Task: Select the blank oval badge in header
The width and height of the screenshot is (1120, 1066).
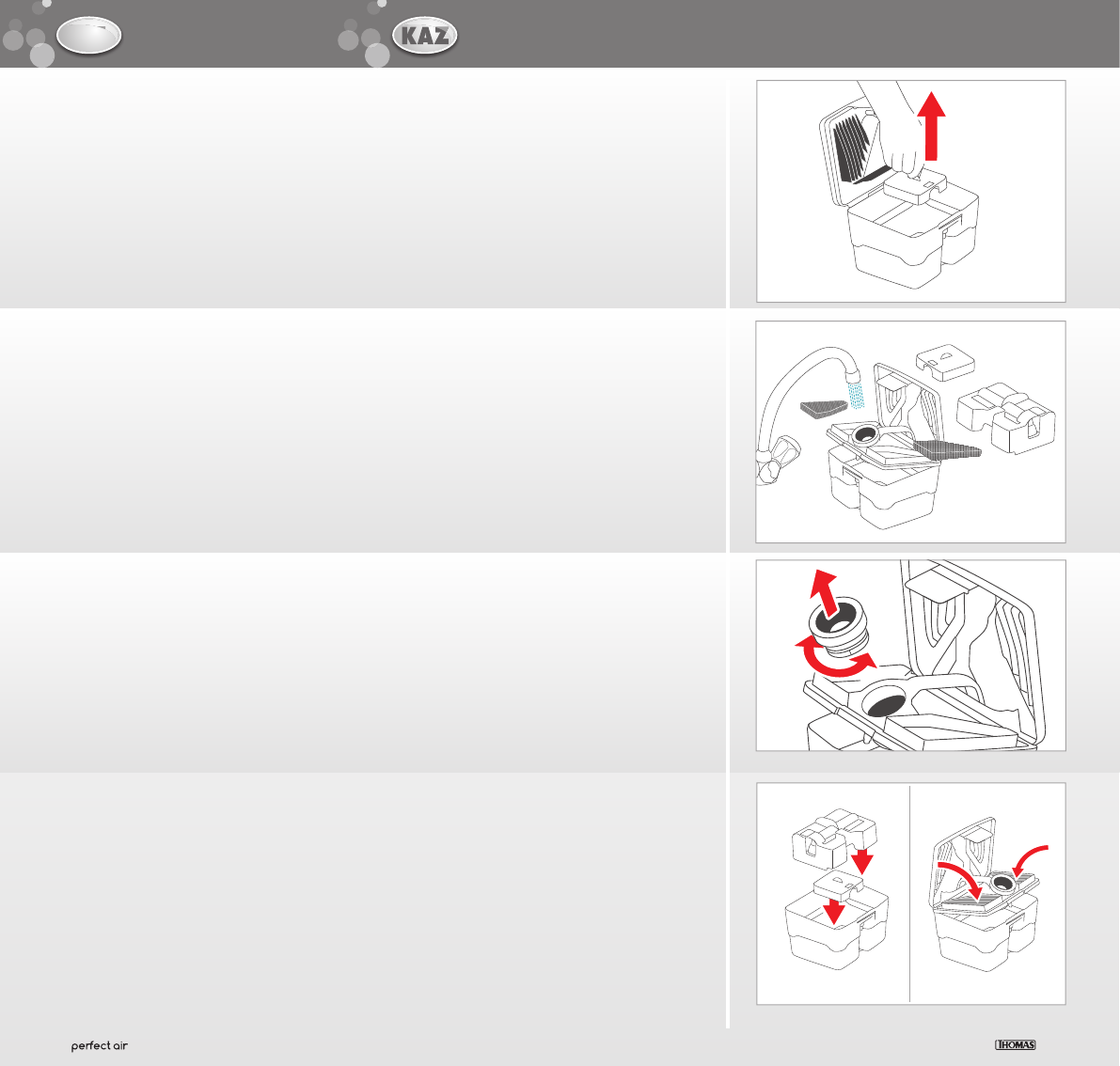Action: pos(89,36)
